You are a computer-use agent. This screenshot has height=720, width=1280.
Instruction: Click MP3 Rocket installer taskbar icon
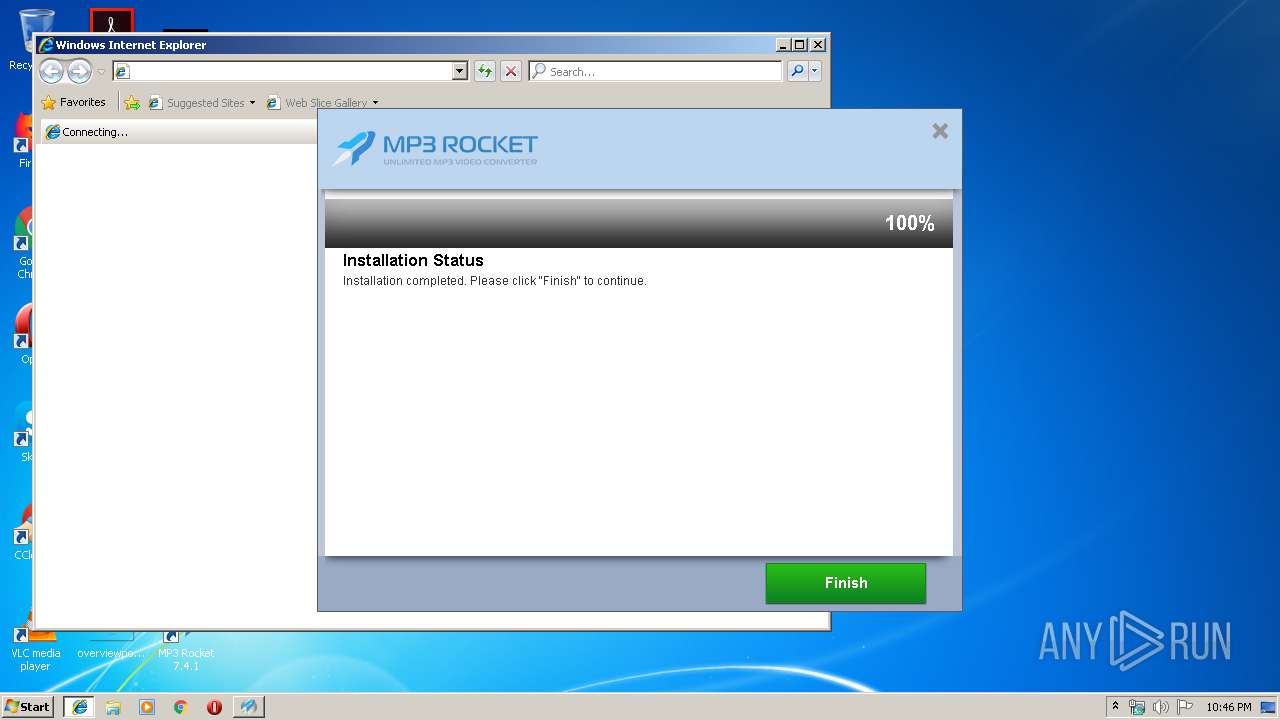[249, 707]
